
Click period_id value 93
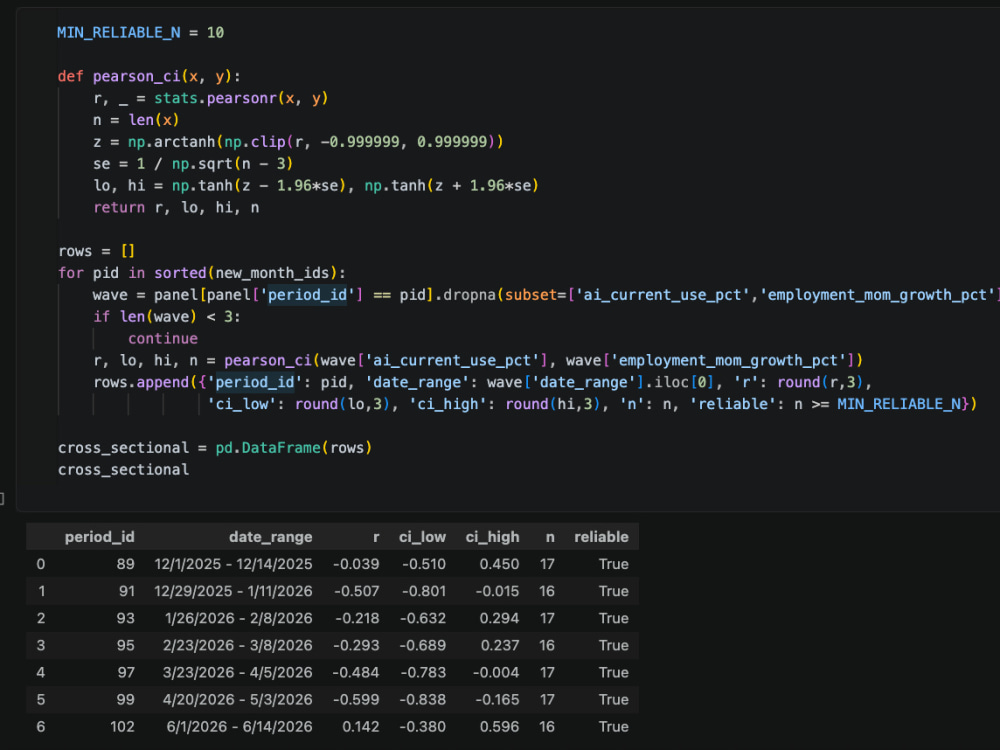click(126, 618)
